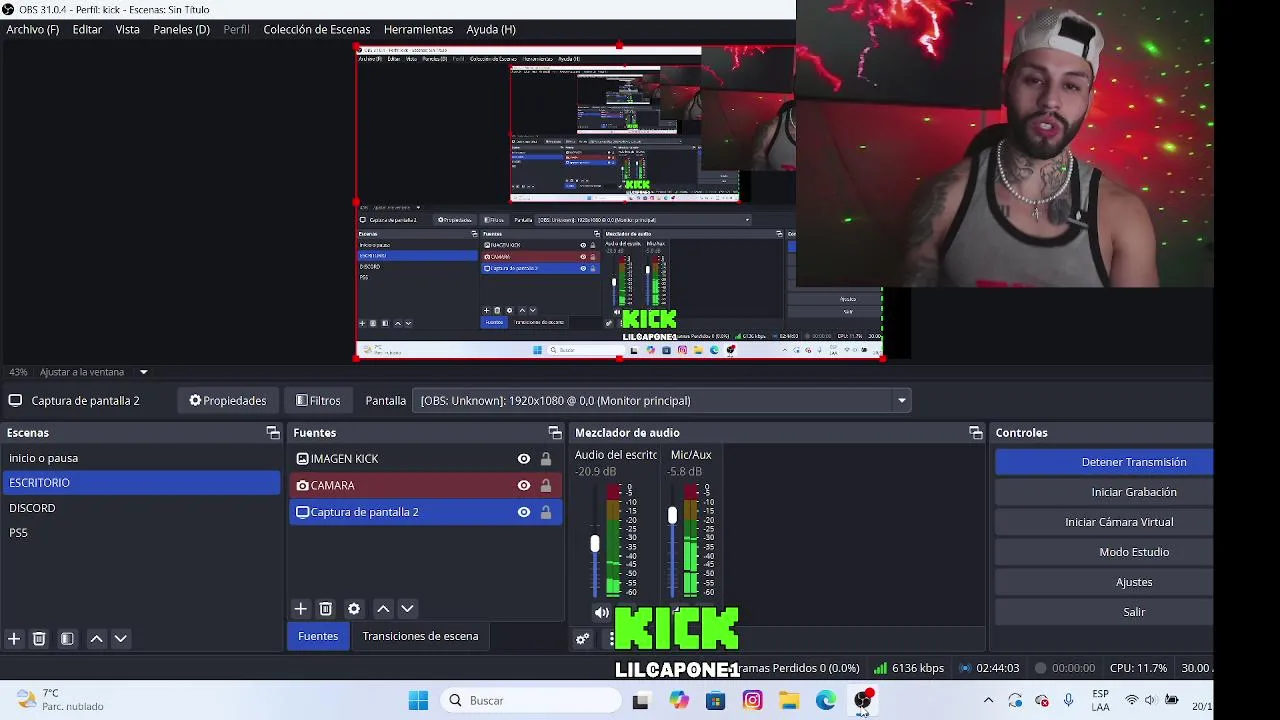Screen dimensions: 1280x720
Task: Open source Propiedades button
Action: (x=228, y=400)
